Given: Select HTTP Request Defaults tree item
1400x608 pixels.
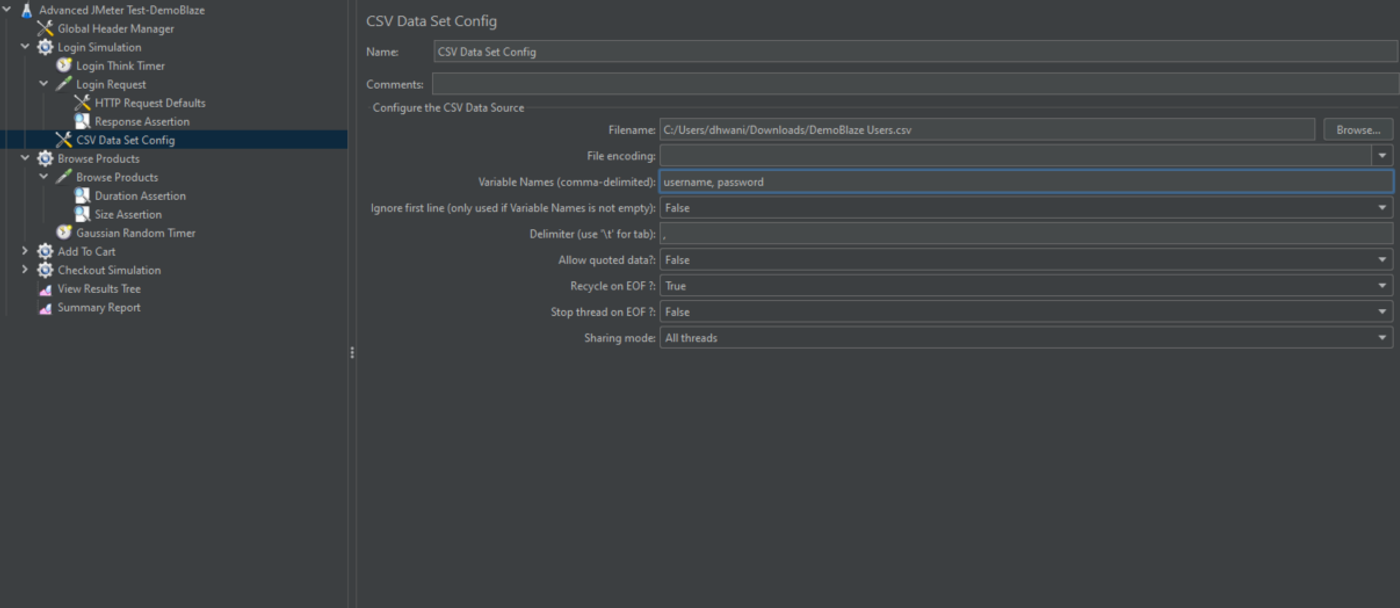Looking at the screenshot, I should click(150, 103).
